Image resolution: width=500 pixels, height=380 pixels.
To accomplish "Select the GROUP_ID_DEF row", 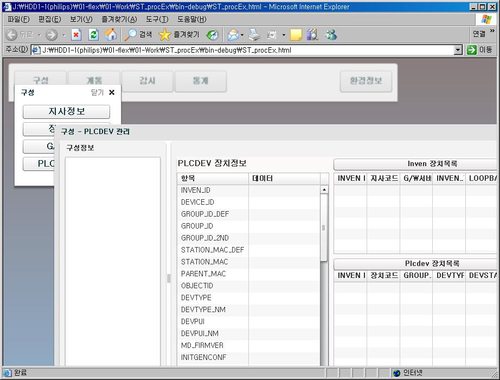I will point(248,214).
